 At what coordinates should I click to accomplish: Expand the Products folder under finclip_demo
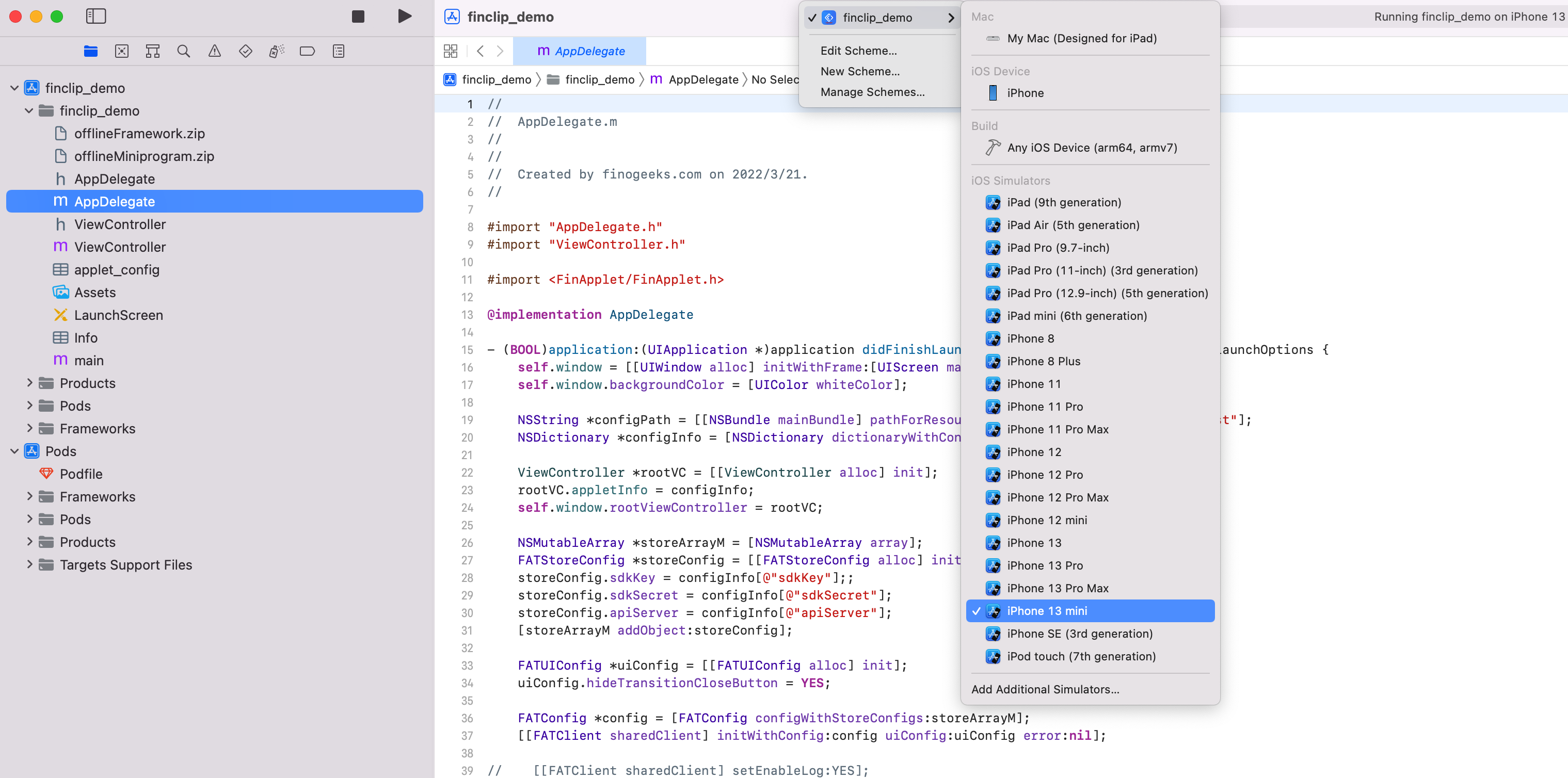click(x=29, y=383)
